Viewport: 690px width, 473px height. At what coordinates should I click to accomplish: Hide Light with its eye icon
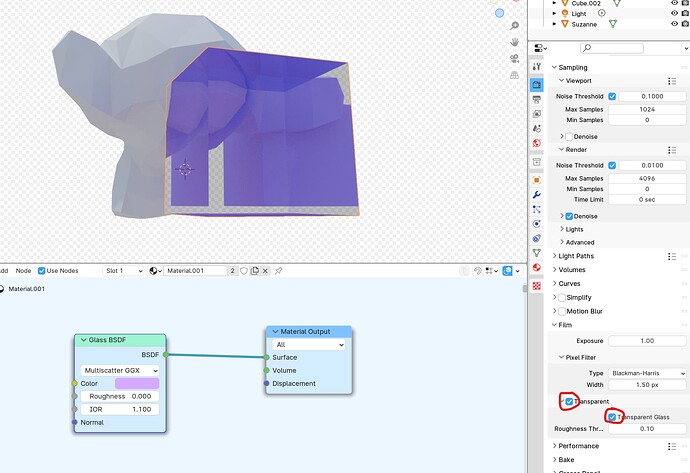[x=675, y=13]
